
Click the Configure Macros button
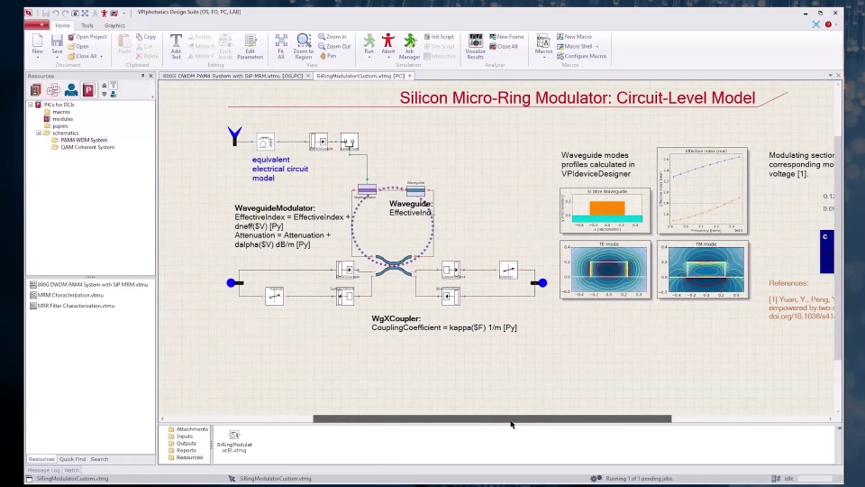point(584,56)
